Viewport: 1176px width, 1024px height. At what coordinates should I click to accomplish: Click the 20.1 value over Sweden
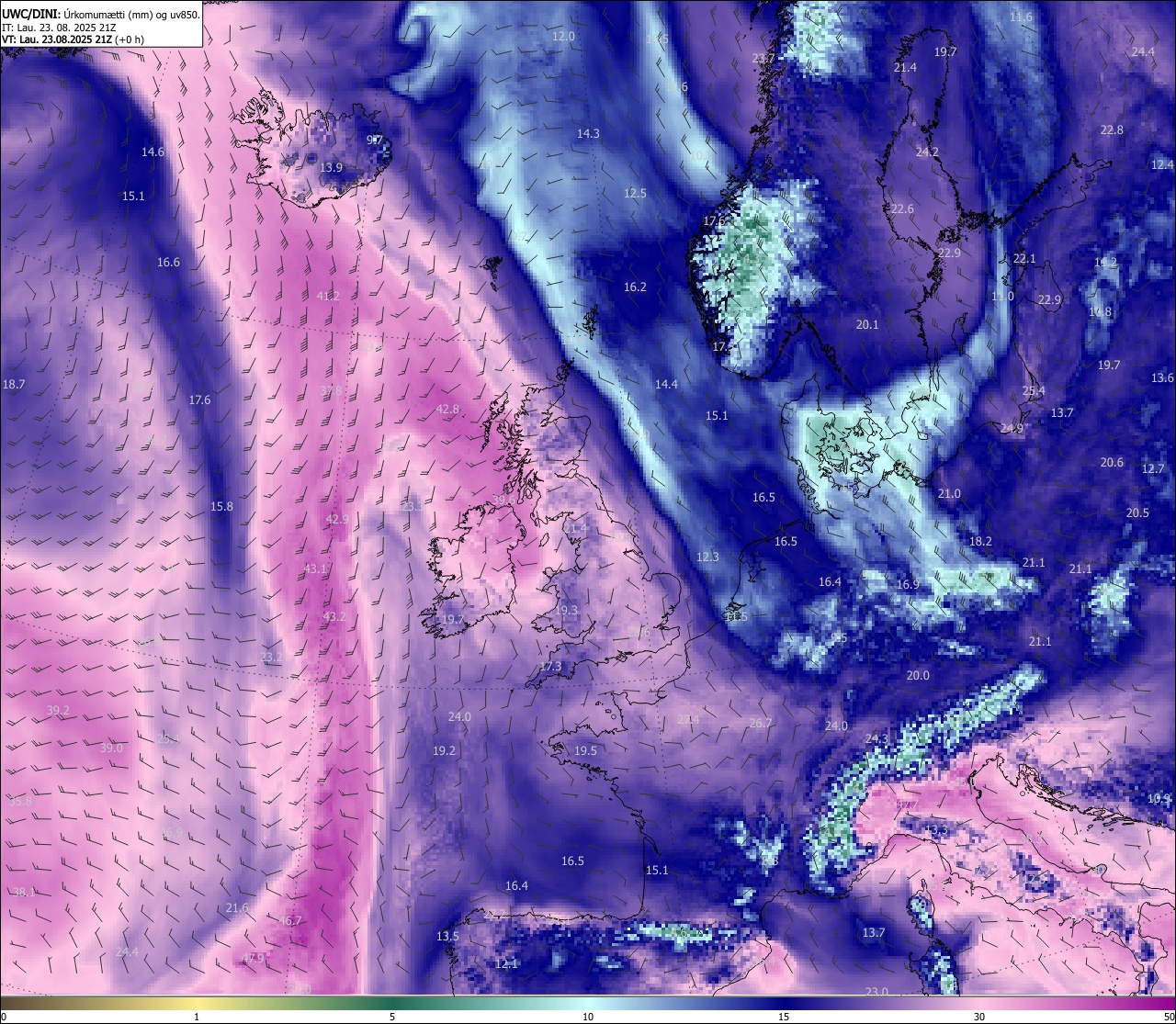867,324
